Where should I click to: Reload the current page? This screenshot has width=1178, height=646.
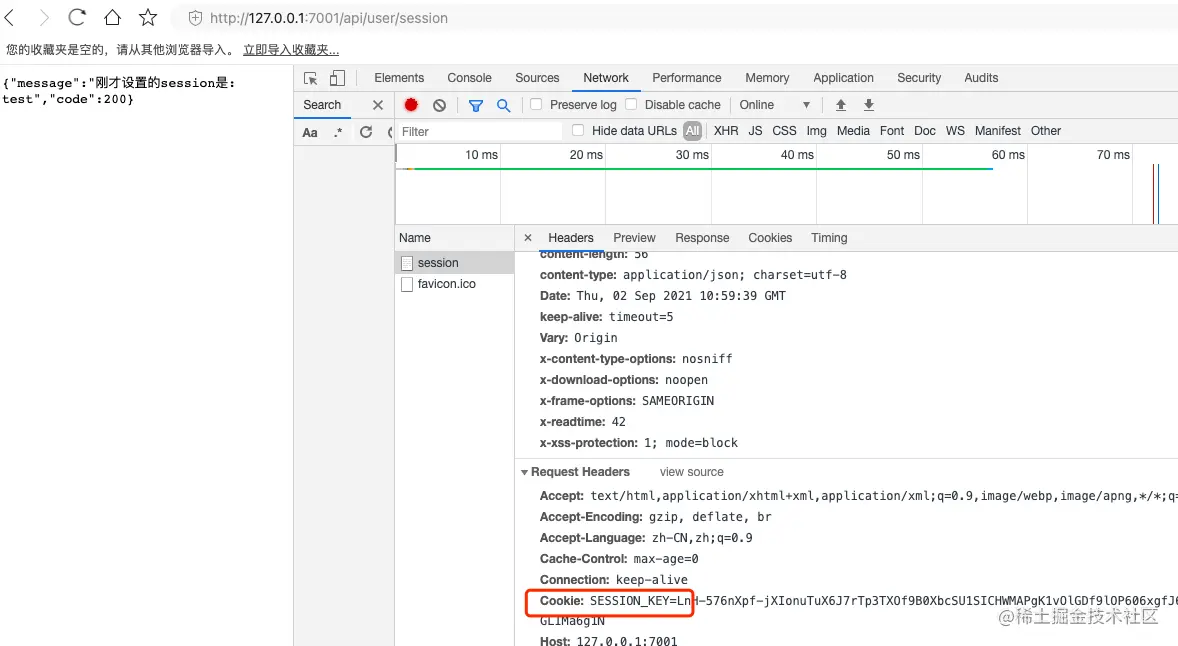click(x=77, y=17)
